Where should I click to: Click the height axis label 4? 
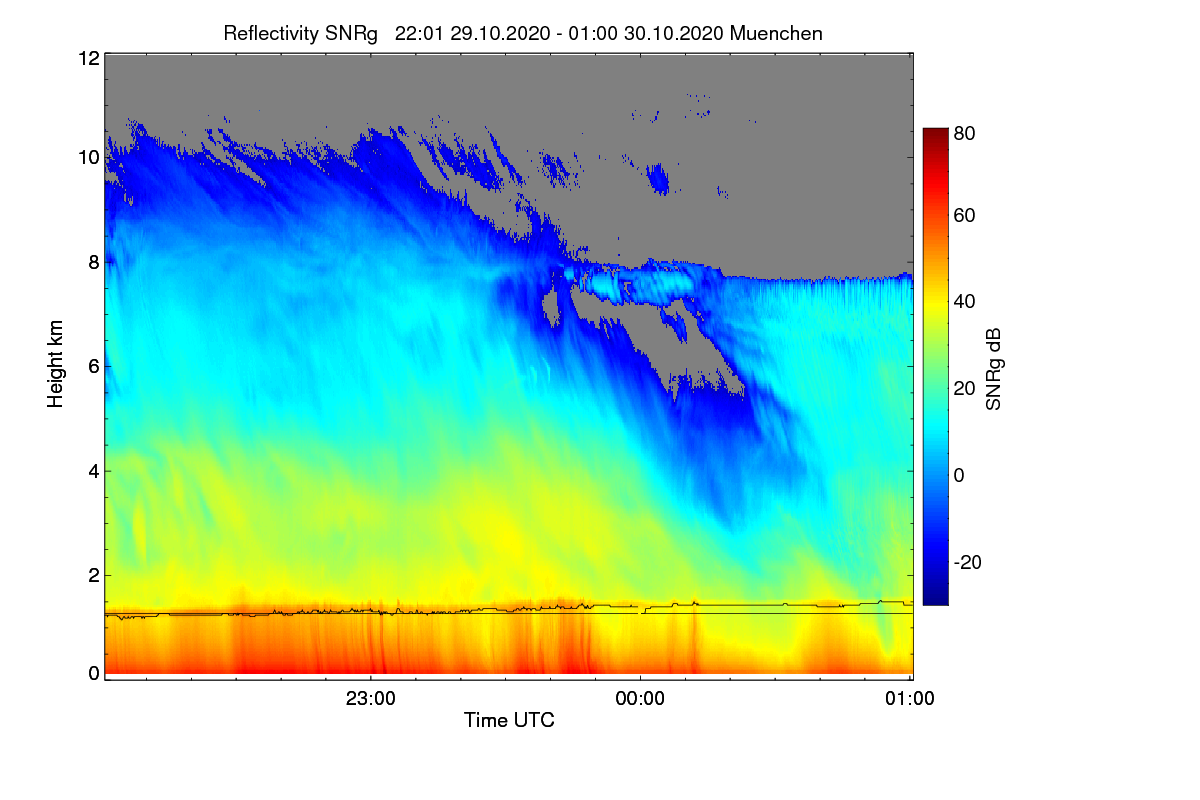point(93,470)
